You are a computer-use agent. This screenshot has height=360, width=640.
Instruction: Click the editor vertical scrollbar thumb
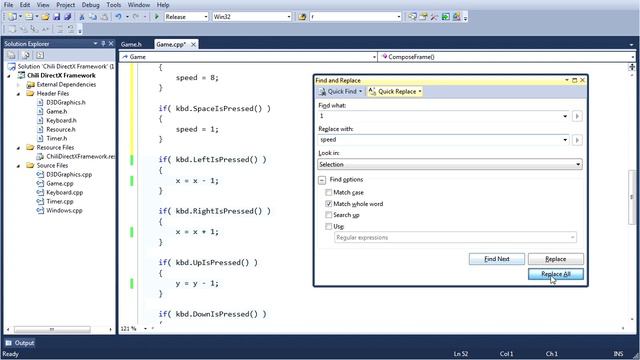631,197
